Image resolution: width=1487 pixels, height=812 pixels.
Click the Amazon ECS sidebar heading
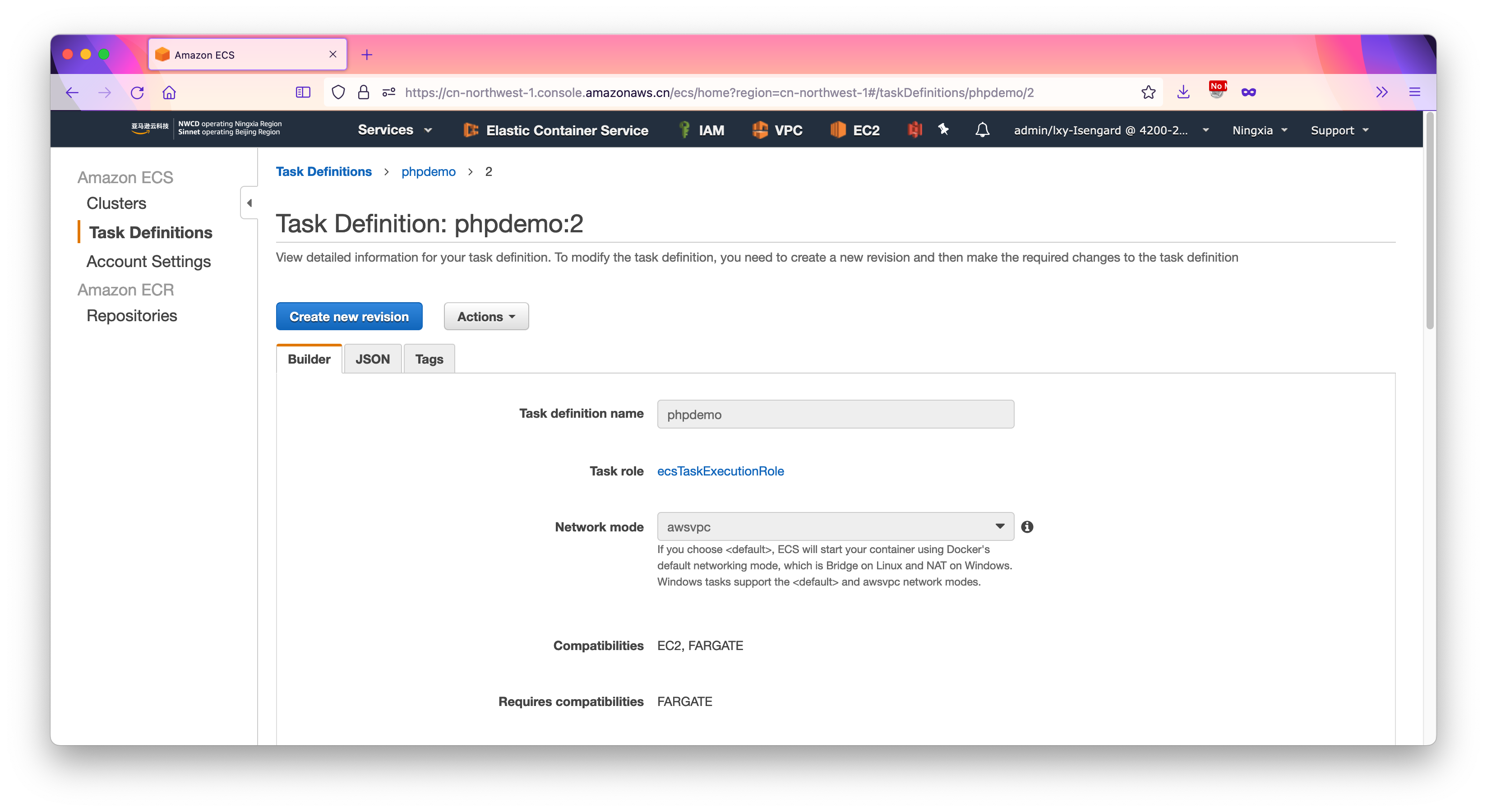click(x=125, y=177)
